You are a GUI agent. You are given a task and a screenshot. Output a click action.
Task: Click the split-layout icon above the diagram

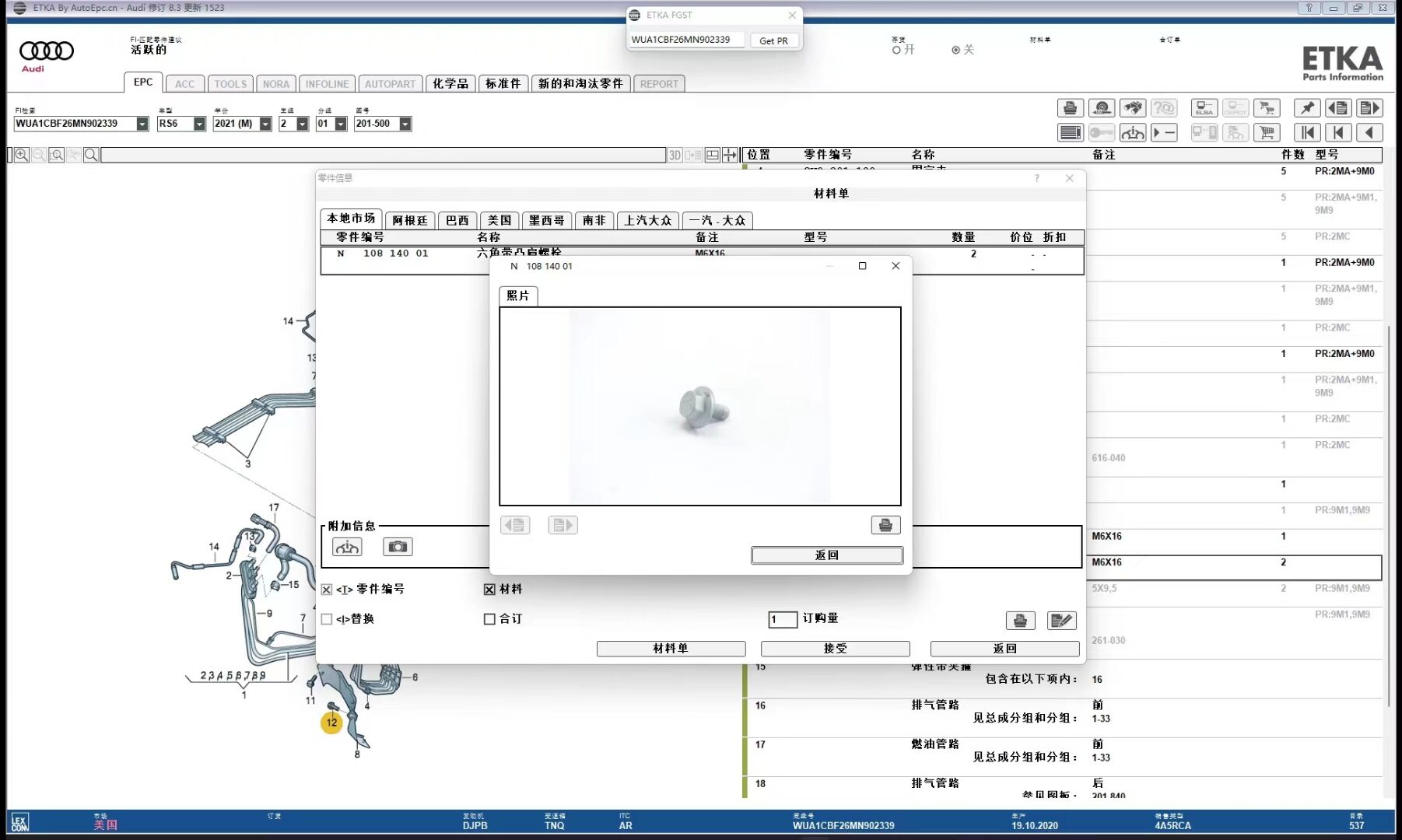click(712, 156)
